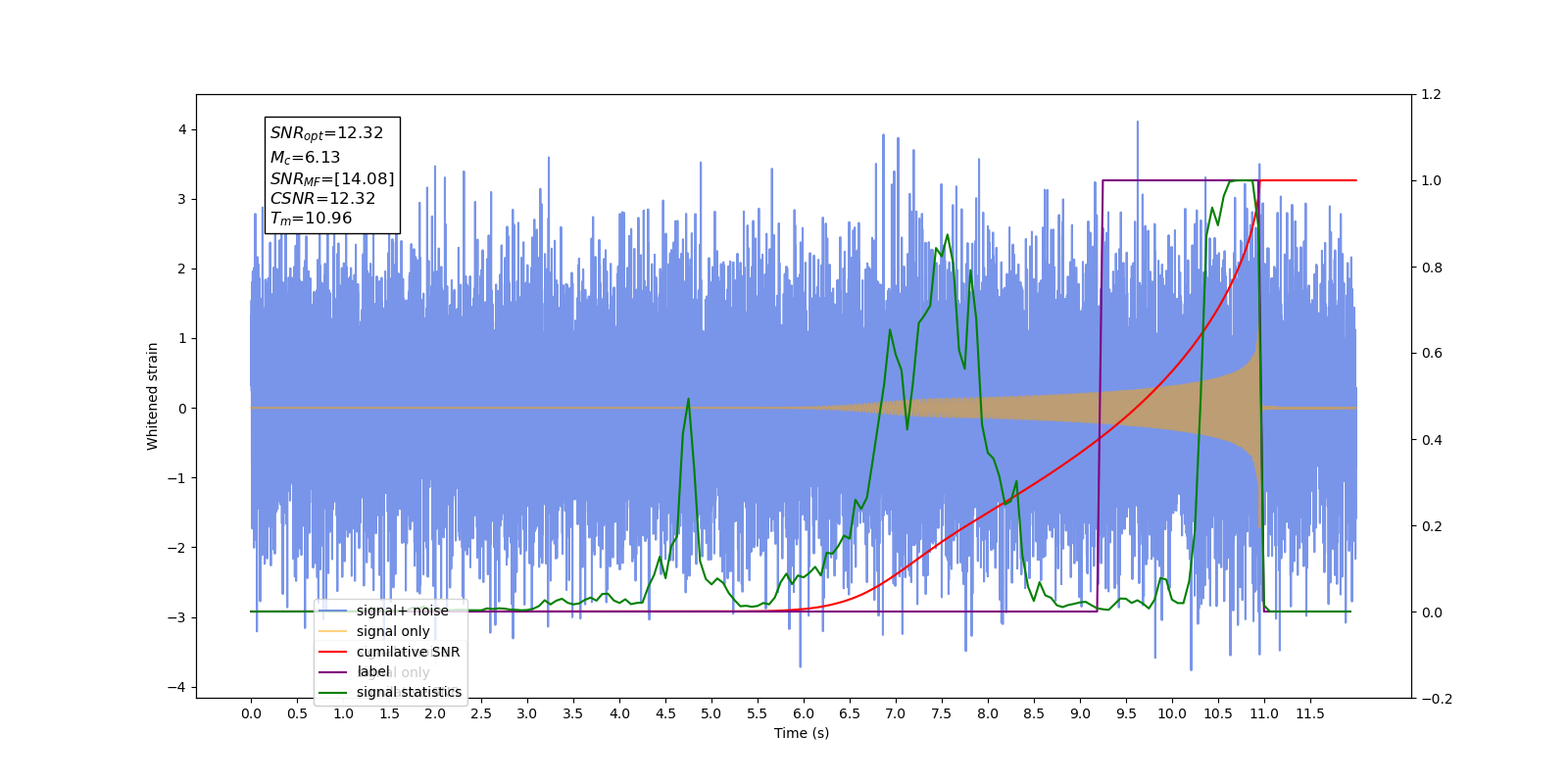The width and height of the screenshot is (1568, 784).
Task: Click the 10.5 x-axis tick label
Action: click(x=1218, y=713)
